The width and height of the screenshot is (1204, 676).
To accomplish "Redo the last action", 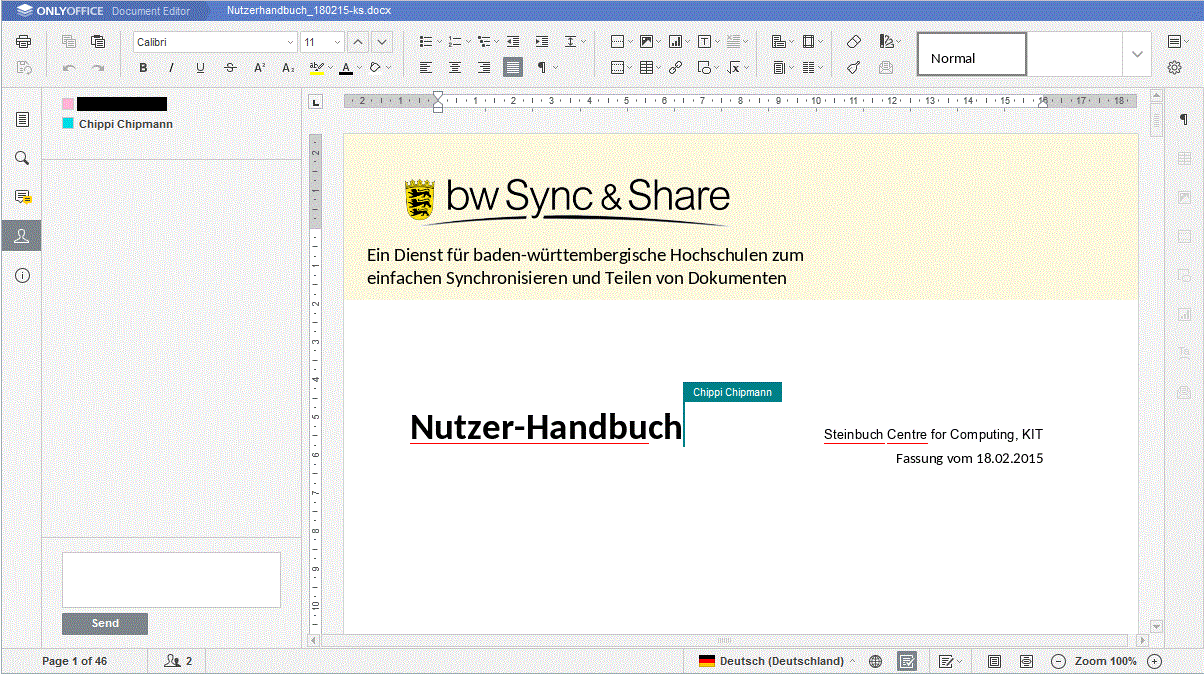I will pyautogui.click(x=98, y=68).
